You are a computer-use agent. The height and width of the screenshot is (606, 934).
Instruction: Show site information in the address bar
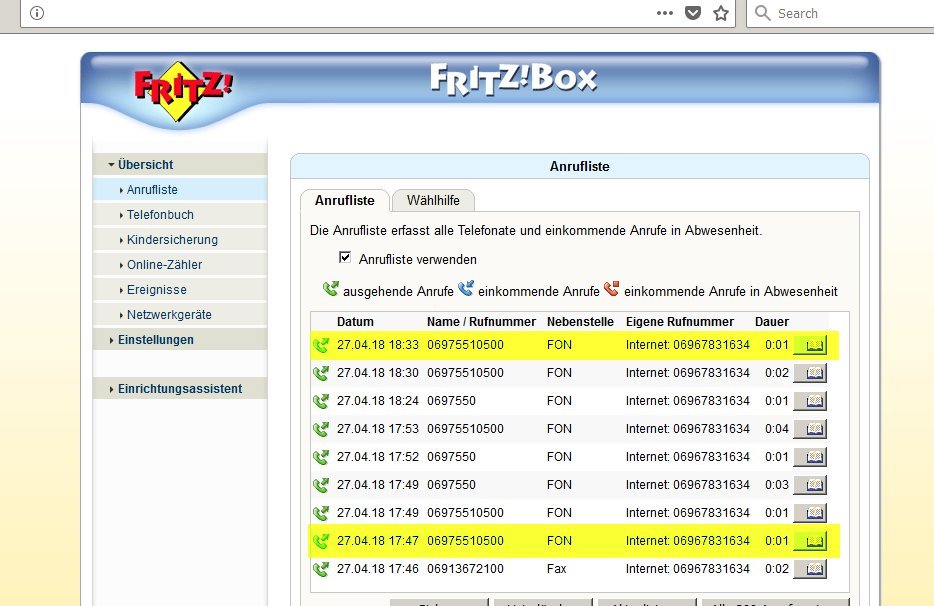(37, 13)
